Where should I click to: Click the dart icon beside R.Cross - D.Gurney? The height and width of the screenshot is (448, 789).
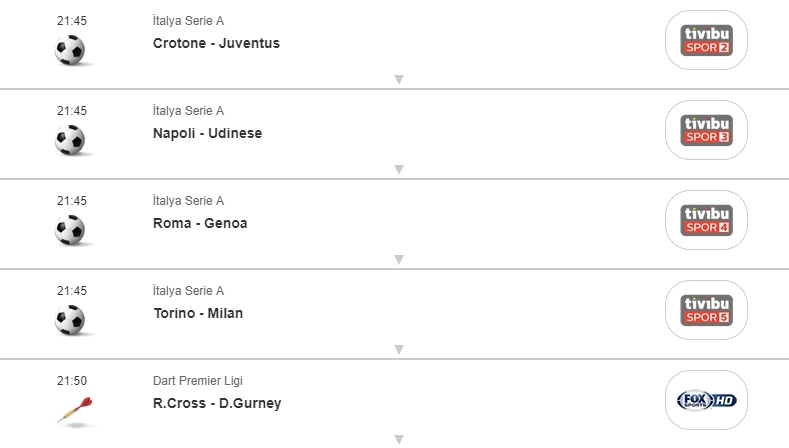coord(73,408)
